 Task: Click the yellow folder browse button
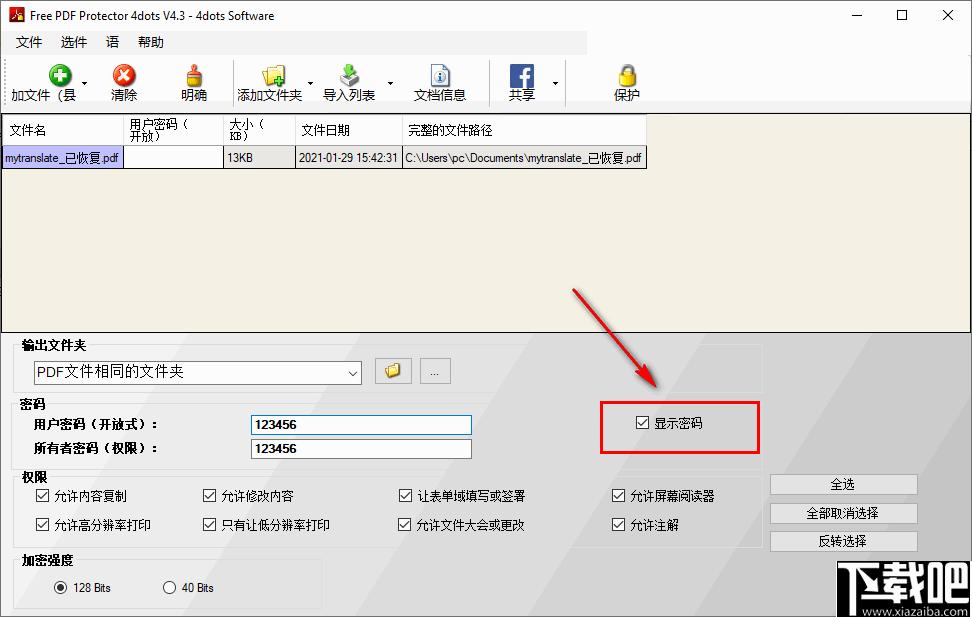(x=393, y=371)
